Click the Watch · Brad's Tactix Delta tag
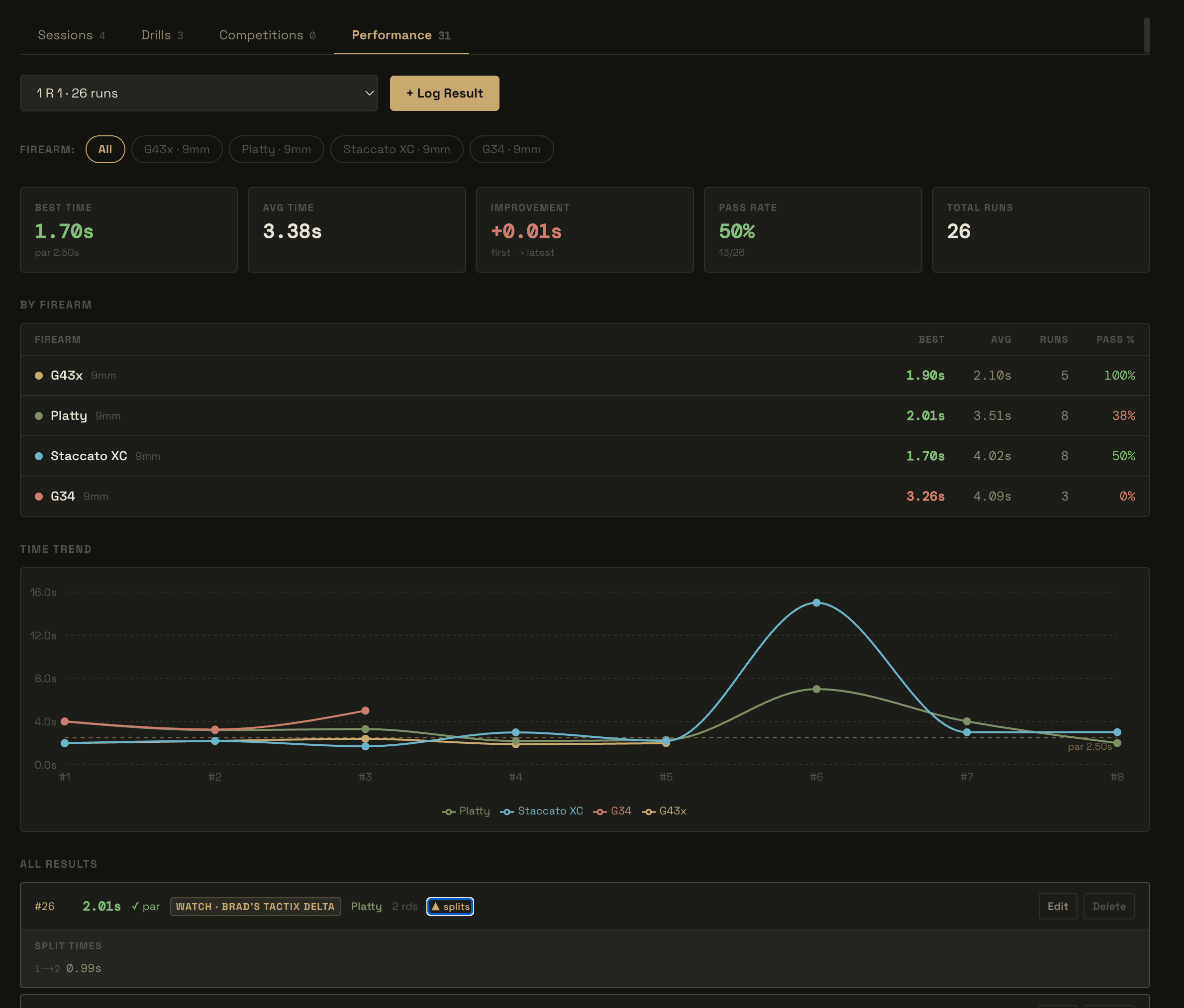 pos(255,907)
